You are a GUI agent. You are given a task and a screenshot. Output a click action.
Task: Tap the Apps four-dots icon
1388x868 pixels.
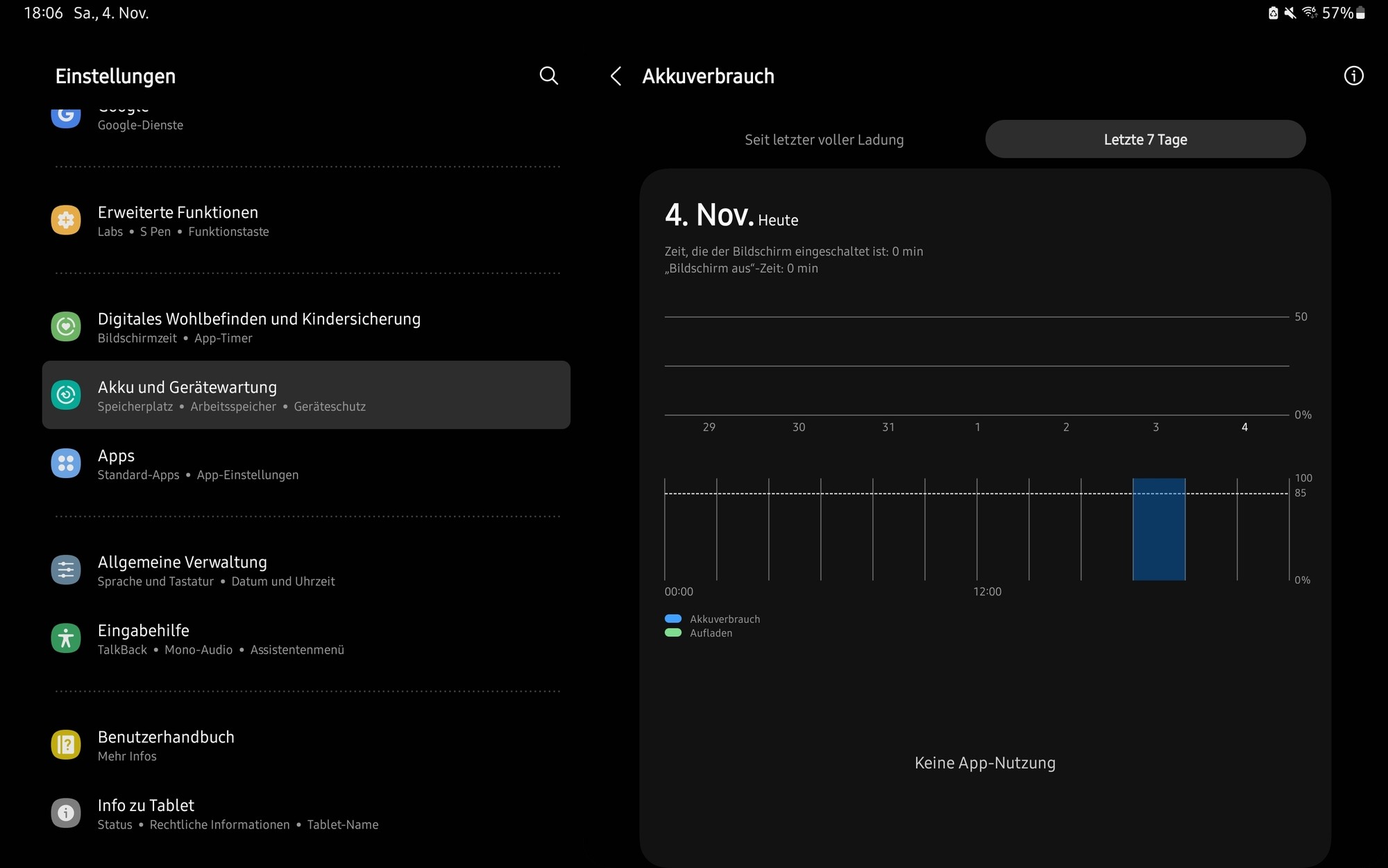(66, 463)
